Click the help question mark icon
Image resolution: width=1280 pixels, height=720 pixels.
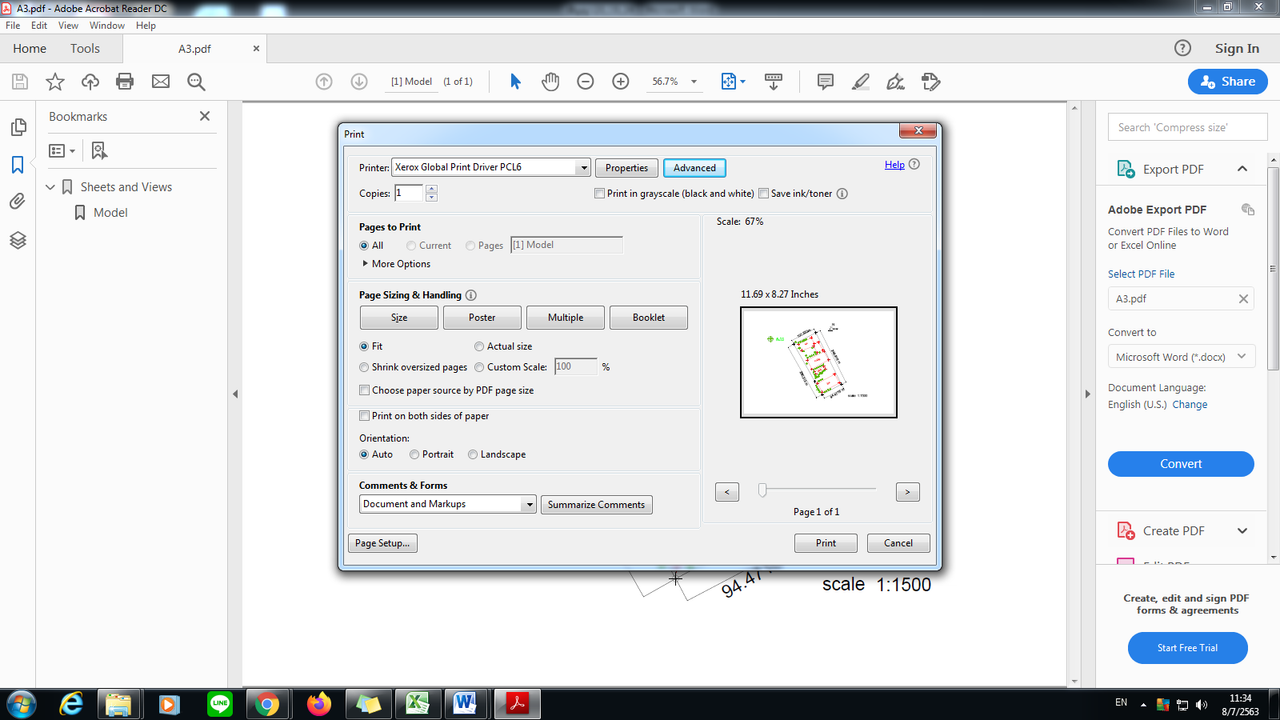pyautogui.click(x=1182, y=48)
